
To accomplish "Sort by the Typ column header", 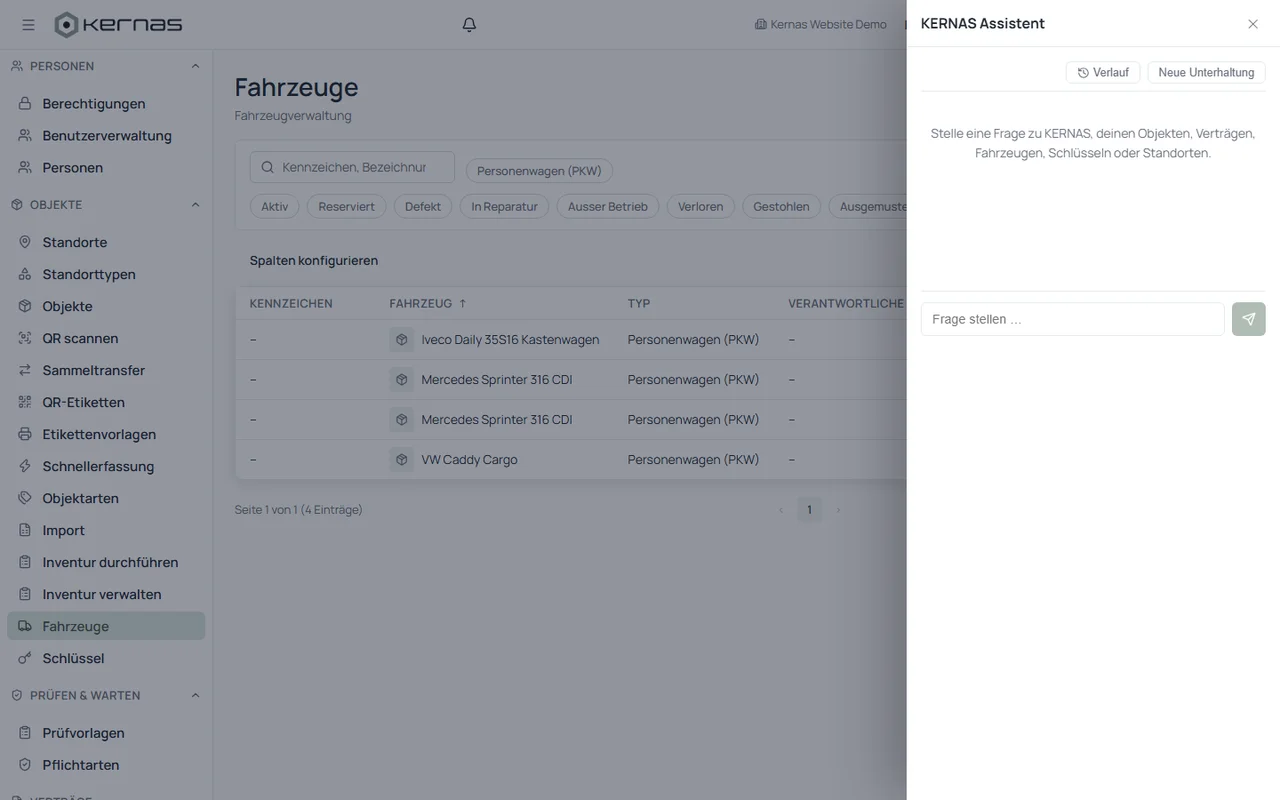I will [639, 303].
